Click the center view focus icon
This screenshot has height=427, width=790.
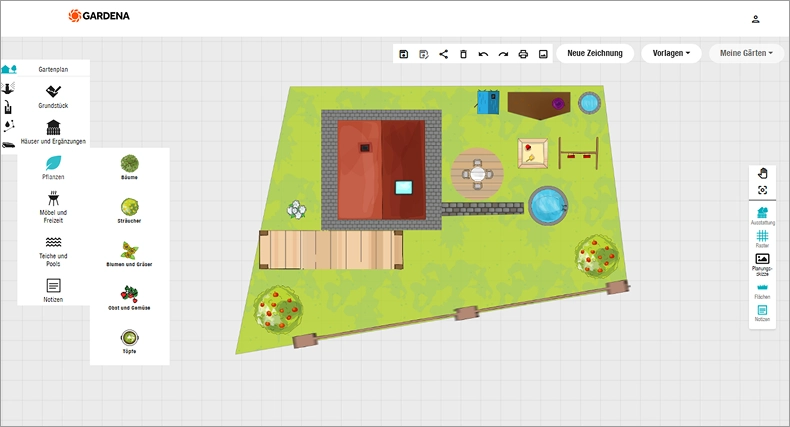click(x=762, y=190)
